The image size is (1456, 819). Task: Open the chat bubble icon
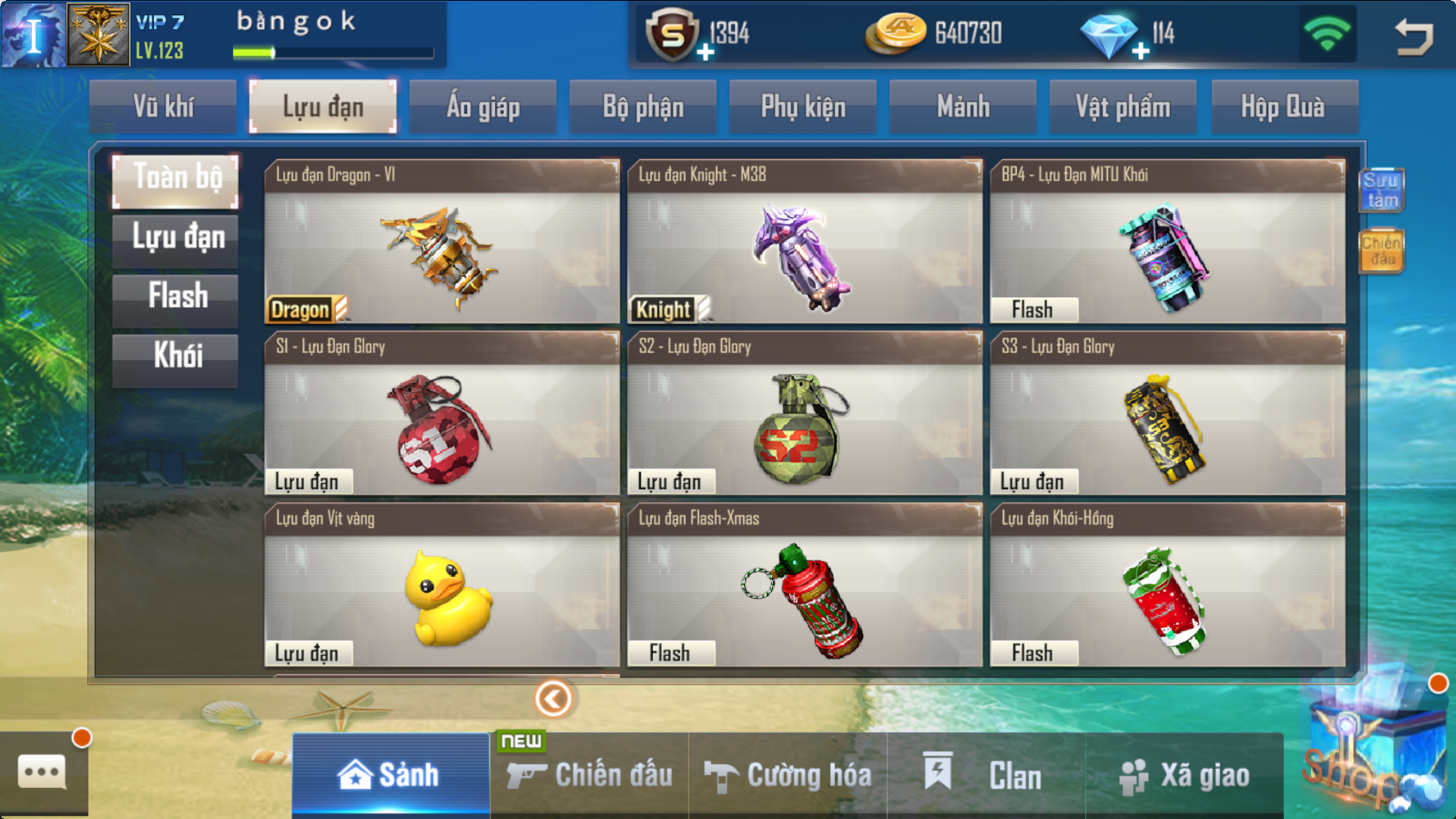click(x=42, y=772)
